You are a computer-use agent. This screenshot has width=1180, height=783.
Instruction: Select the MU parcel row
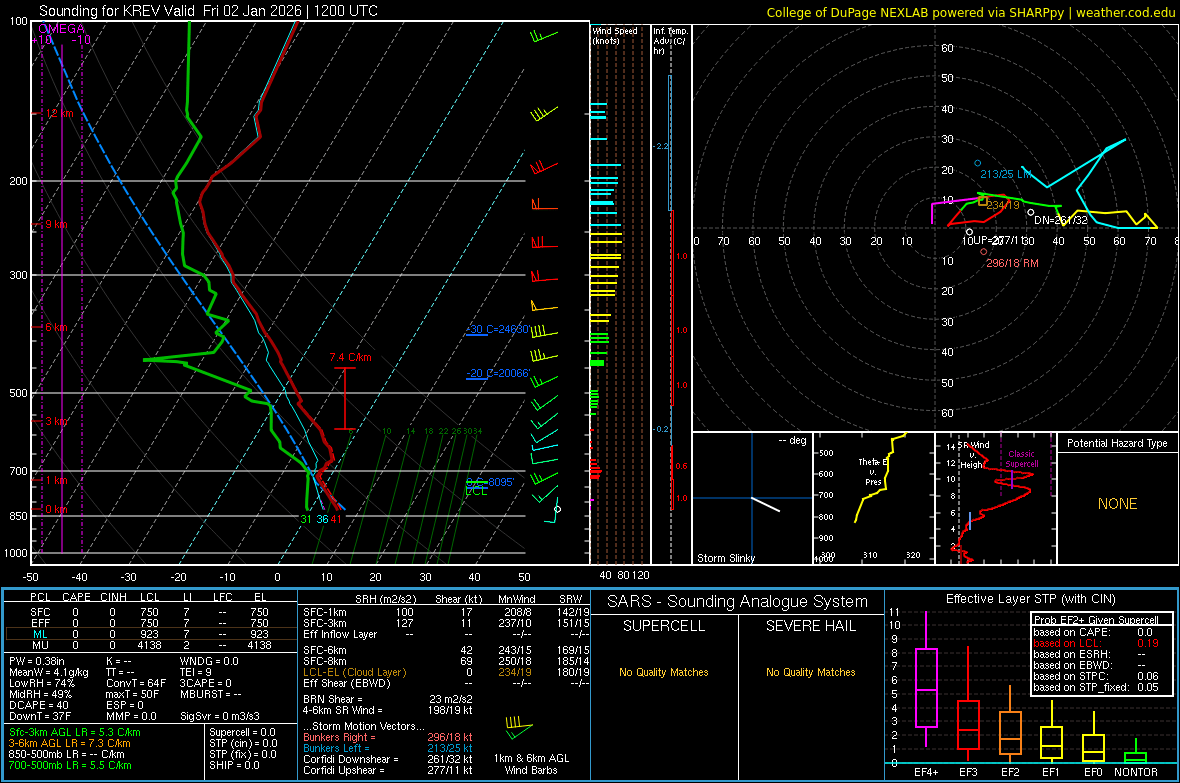(x=151, y=645)
